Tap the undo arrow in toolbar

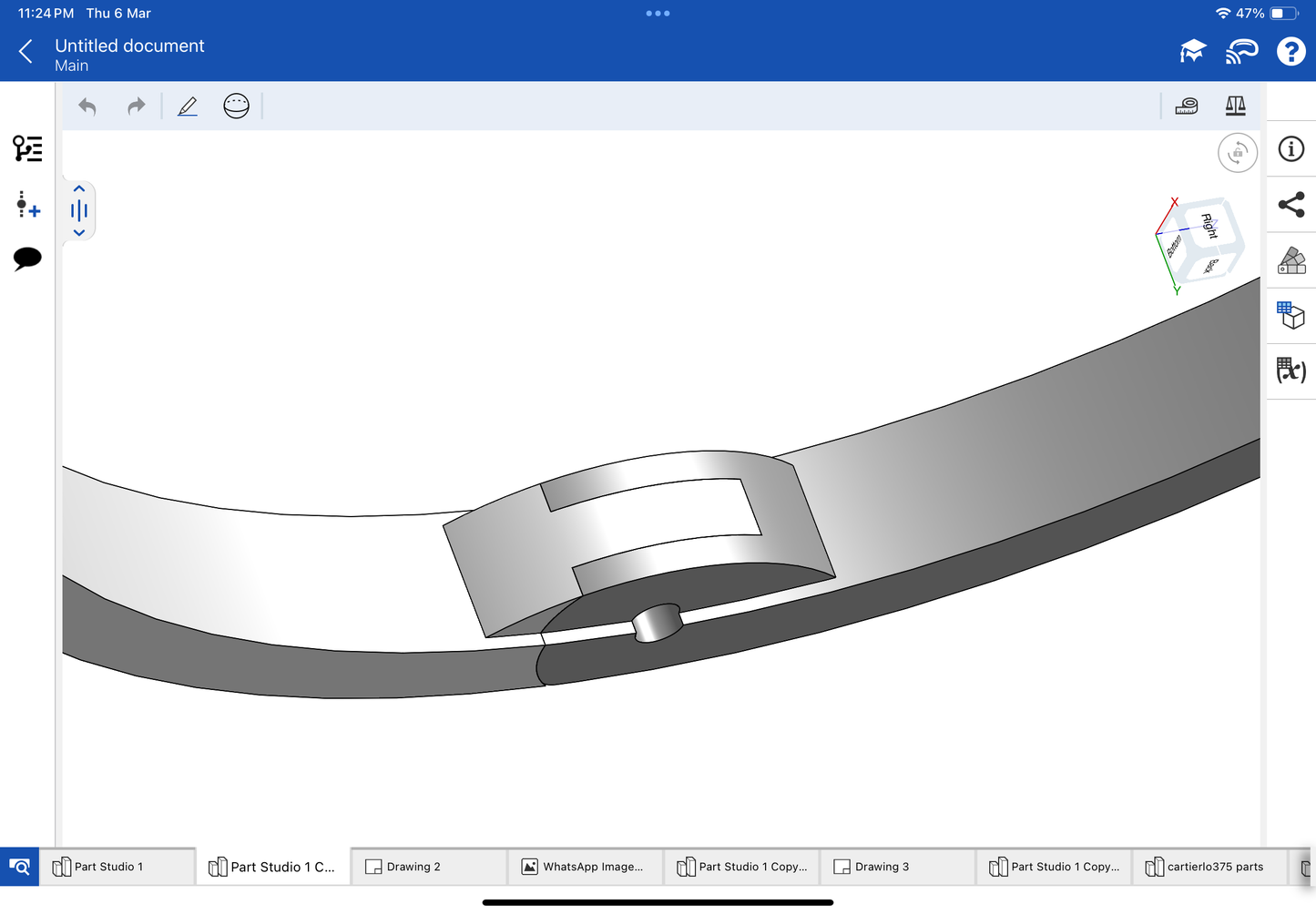(87, 107)
